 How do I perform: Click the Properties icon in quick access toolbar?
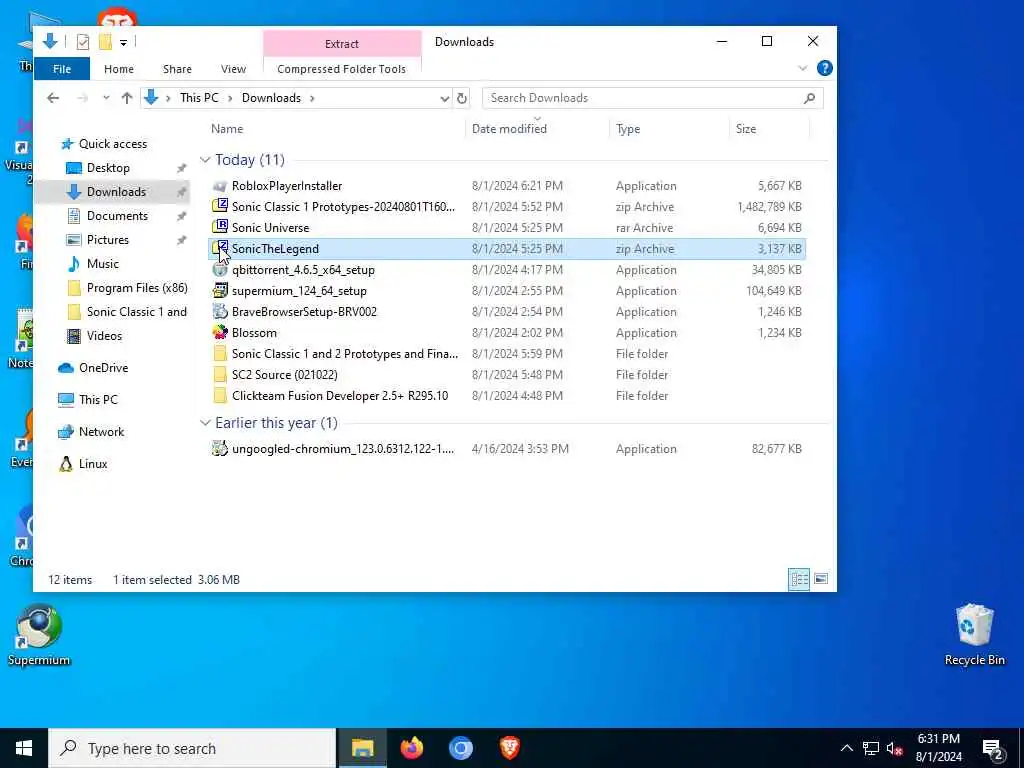coord(82,42)
